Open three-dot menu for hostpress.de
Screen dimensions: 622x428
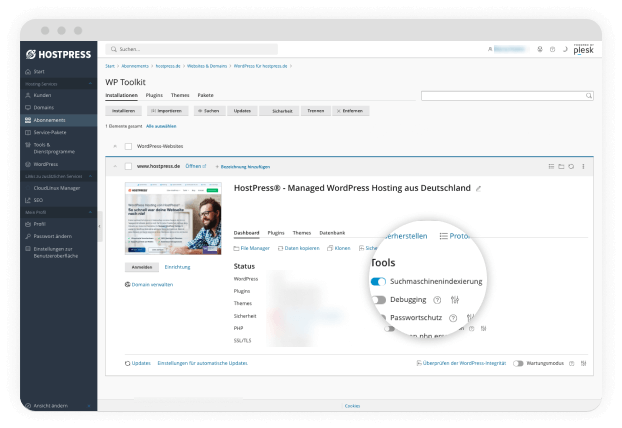tap(583, 166)
